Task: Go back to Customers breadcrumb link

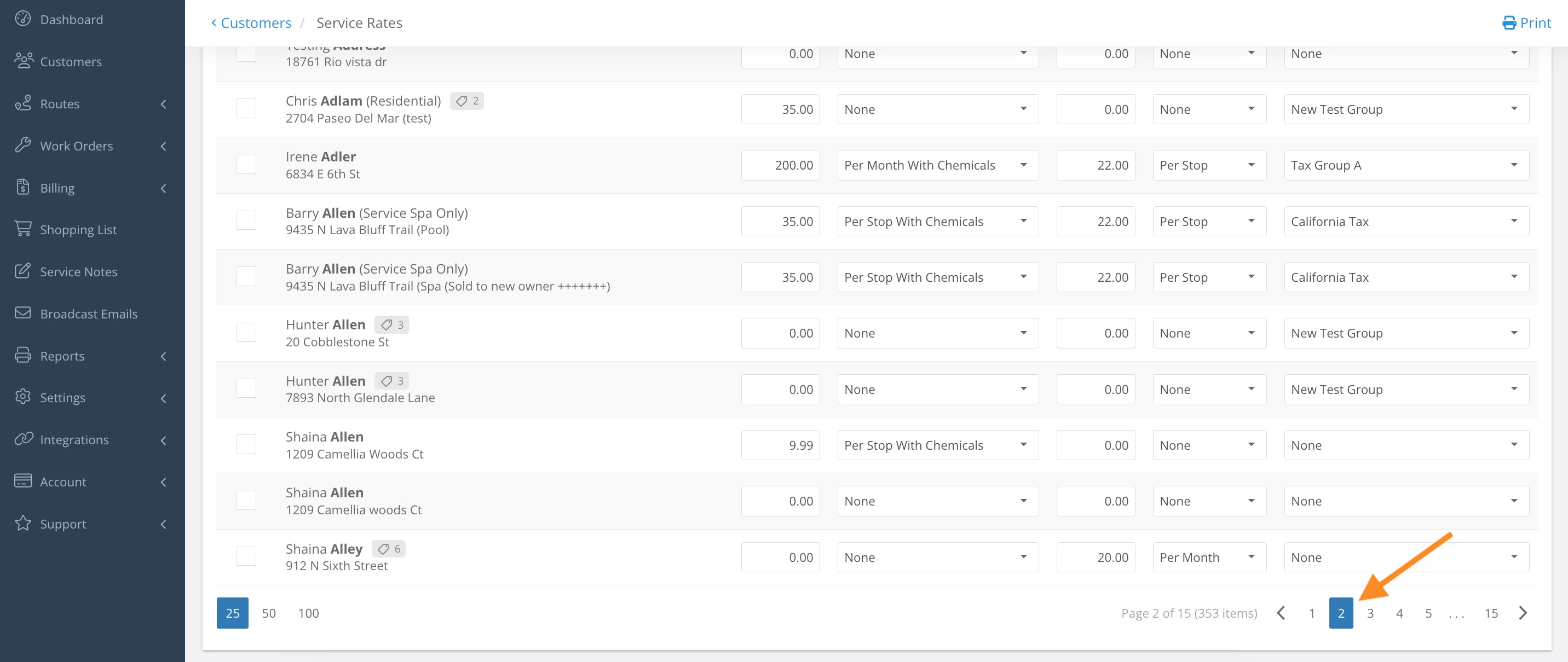Action: [x=255, y=23]
